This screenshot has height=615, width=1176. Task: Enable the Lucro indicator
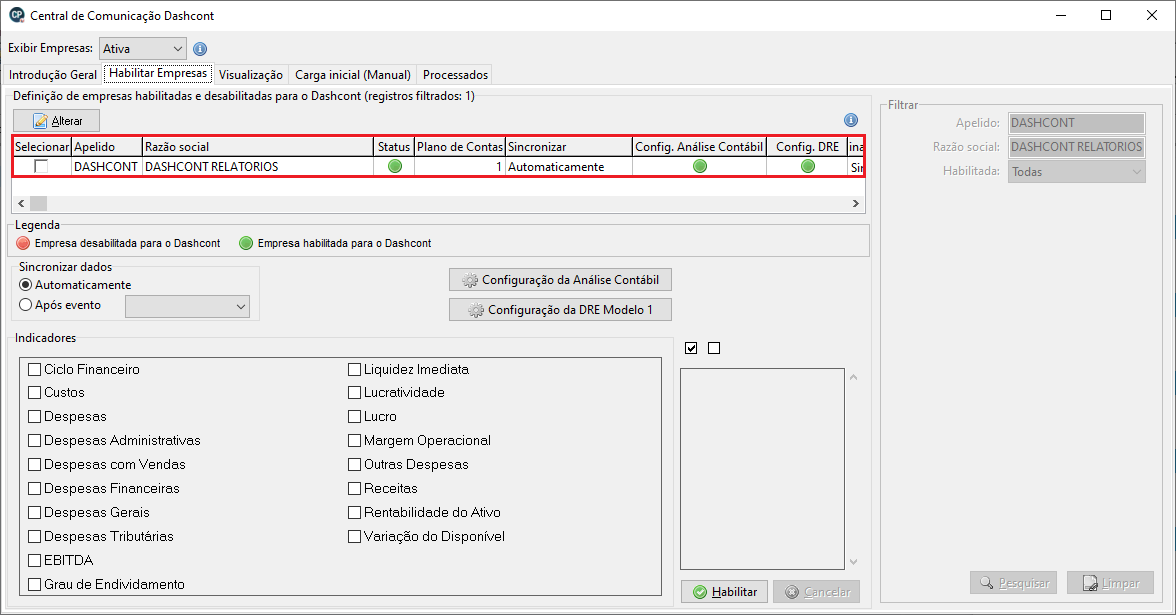[x=355, y=417]
